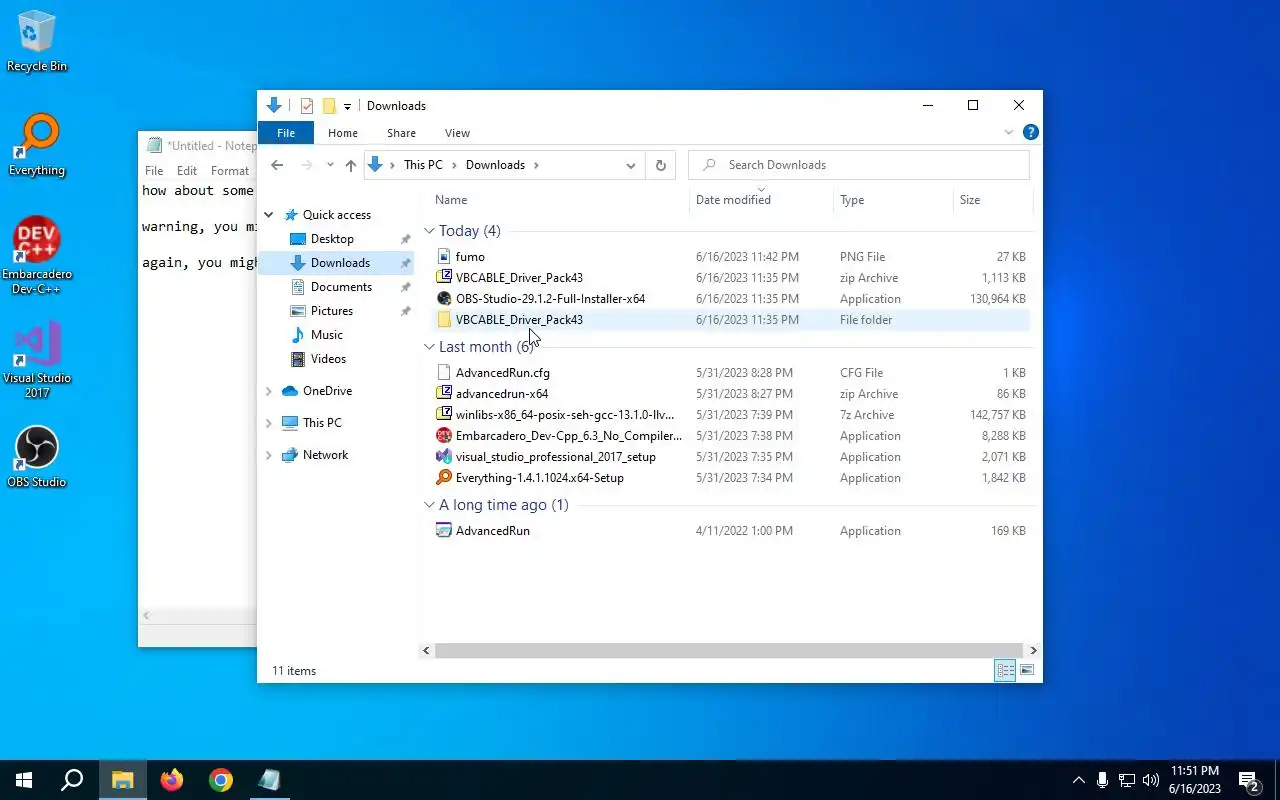The height and width of the screenshot is (800, 1280).
Task: Open Chrome from the taskbar
Action: (221, 780)
